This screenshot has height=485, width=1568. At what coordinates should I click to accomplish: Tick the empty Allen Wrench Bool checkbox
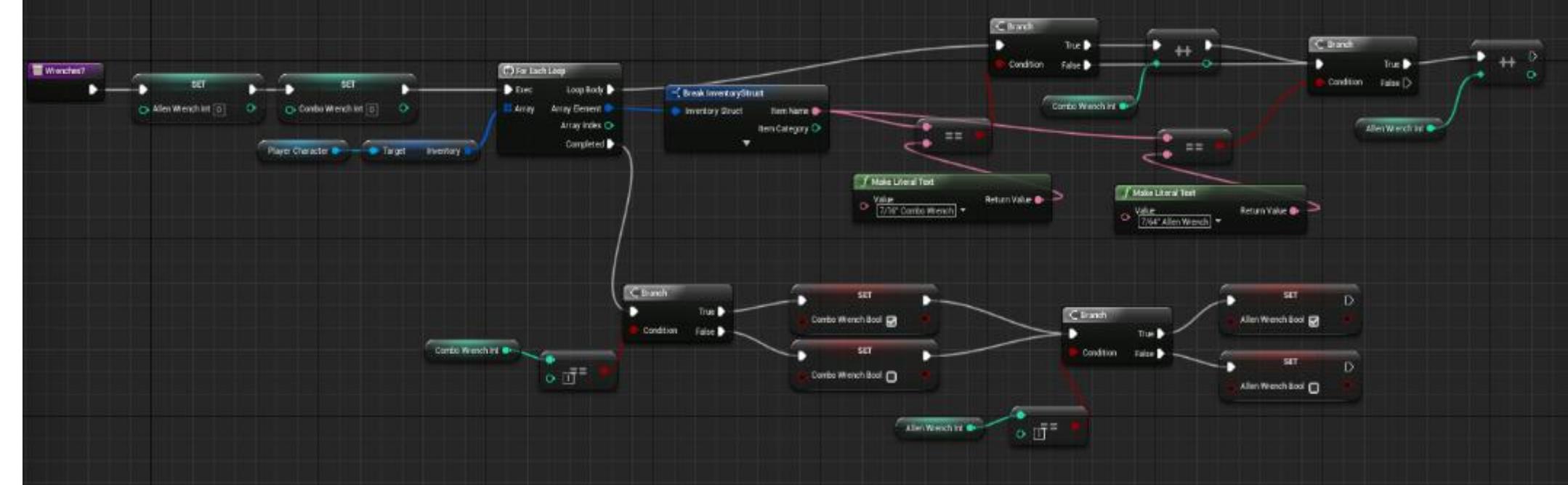point(1314,388)
